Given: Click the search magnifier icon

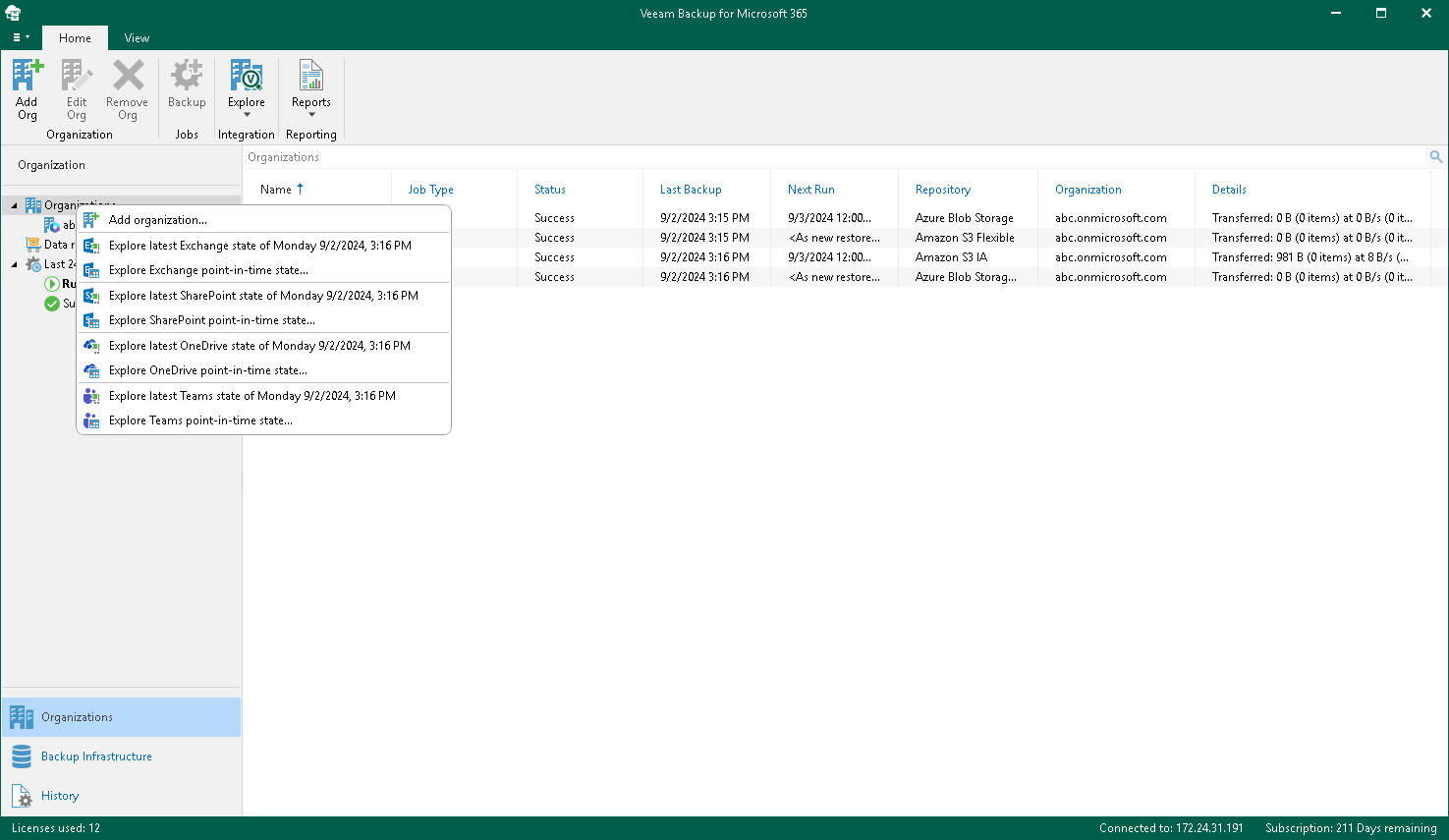Looking at the screenshot, I should coord(1436,157).
